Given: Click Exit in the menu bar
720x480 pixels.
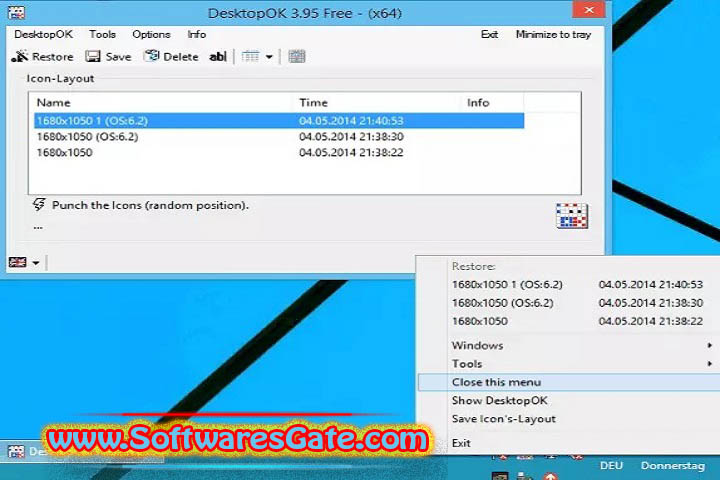Looking at the screenshot, I should click(x=489, y=34).
